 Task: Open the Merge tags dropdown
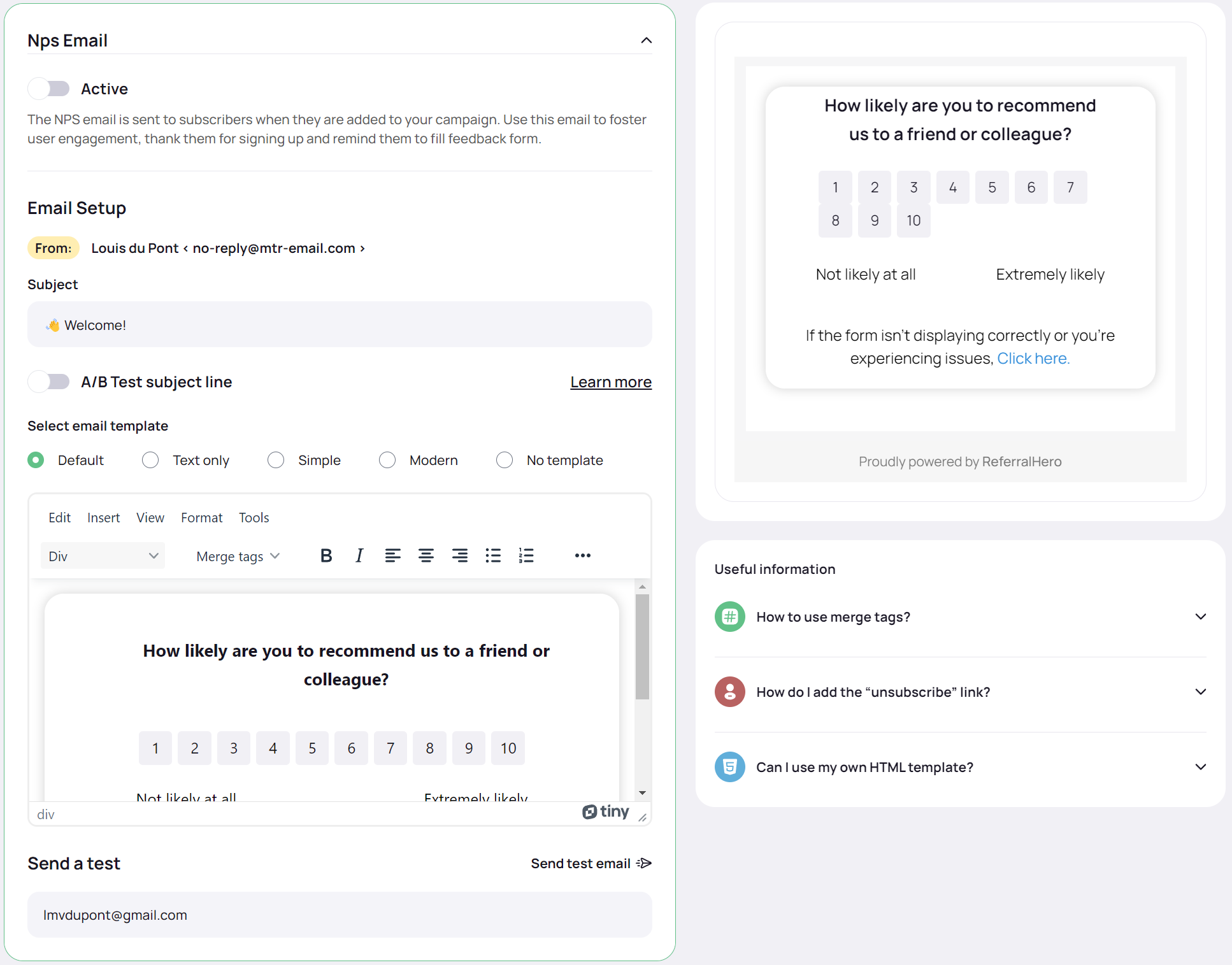238,556
